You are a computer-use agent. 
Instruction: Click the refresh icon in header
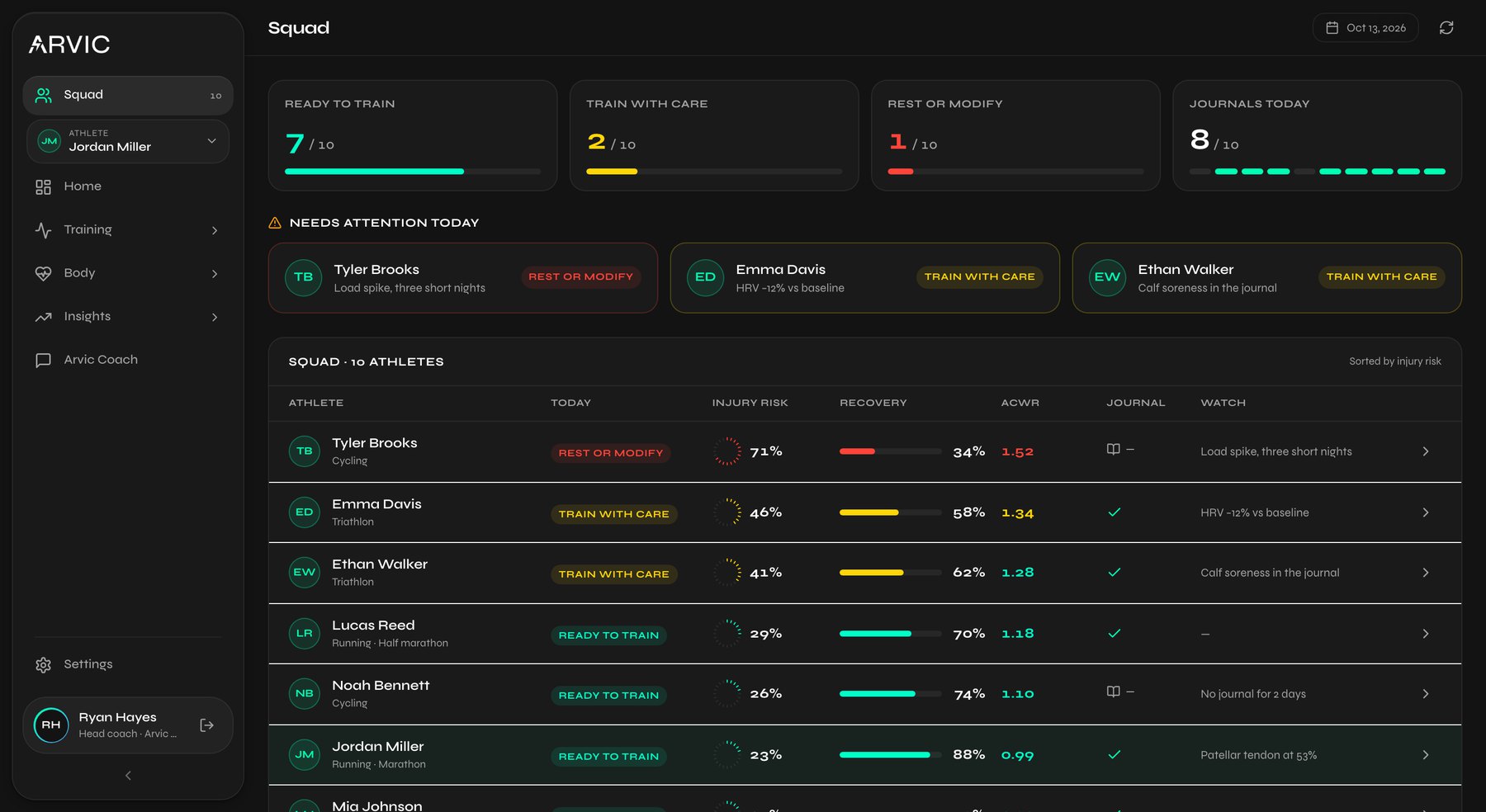pos(1446,28)
